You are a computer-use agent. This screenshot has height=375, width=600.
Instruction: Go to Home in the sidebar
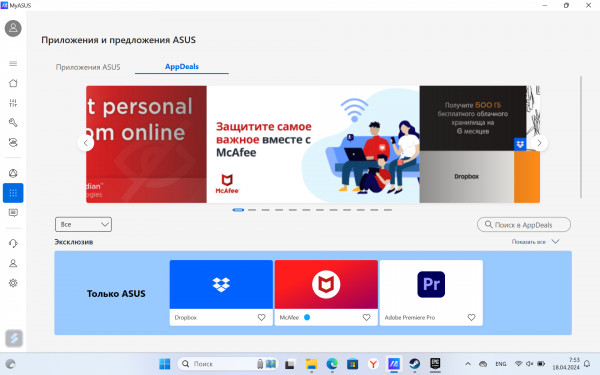13,83
